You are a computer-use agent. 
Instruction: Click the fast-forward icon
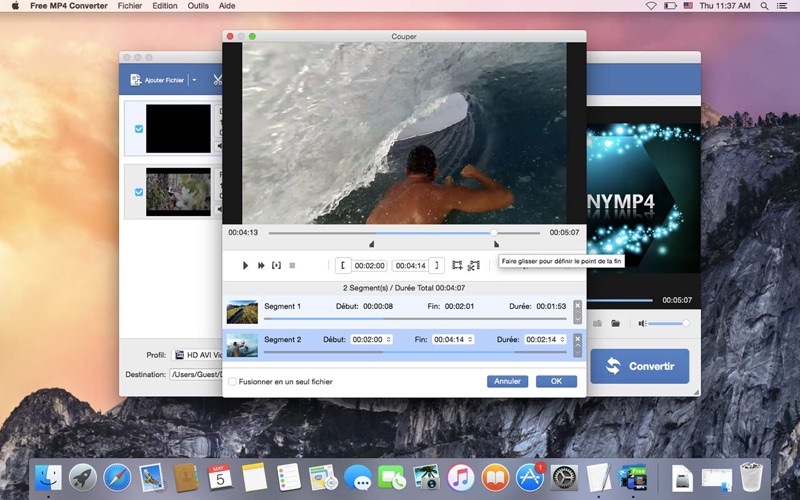pyautogui.click(x=261, y=265)
